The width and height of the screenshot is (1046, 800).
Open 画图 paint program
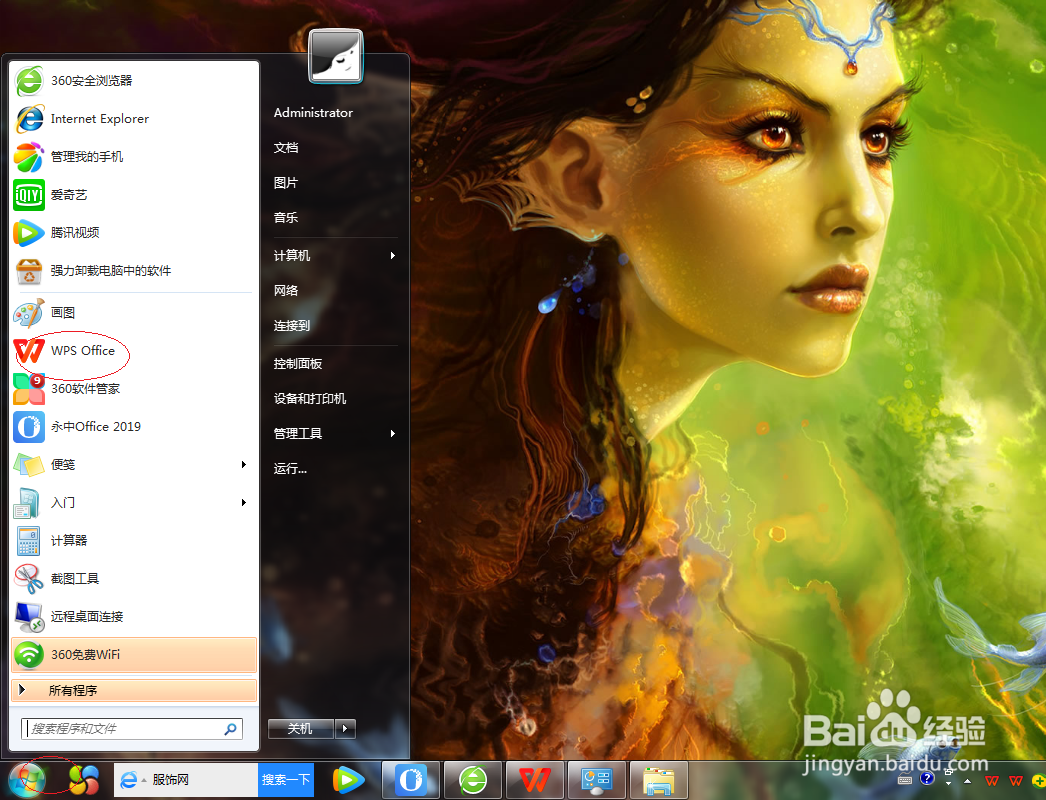click(134, 313)
